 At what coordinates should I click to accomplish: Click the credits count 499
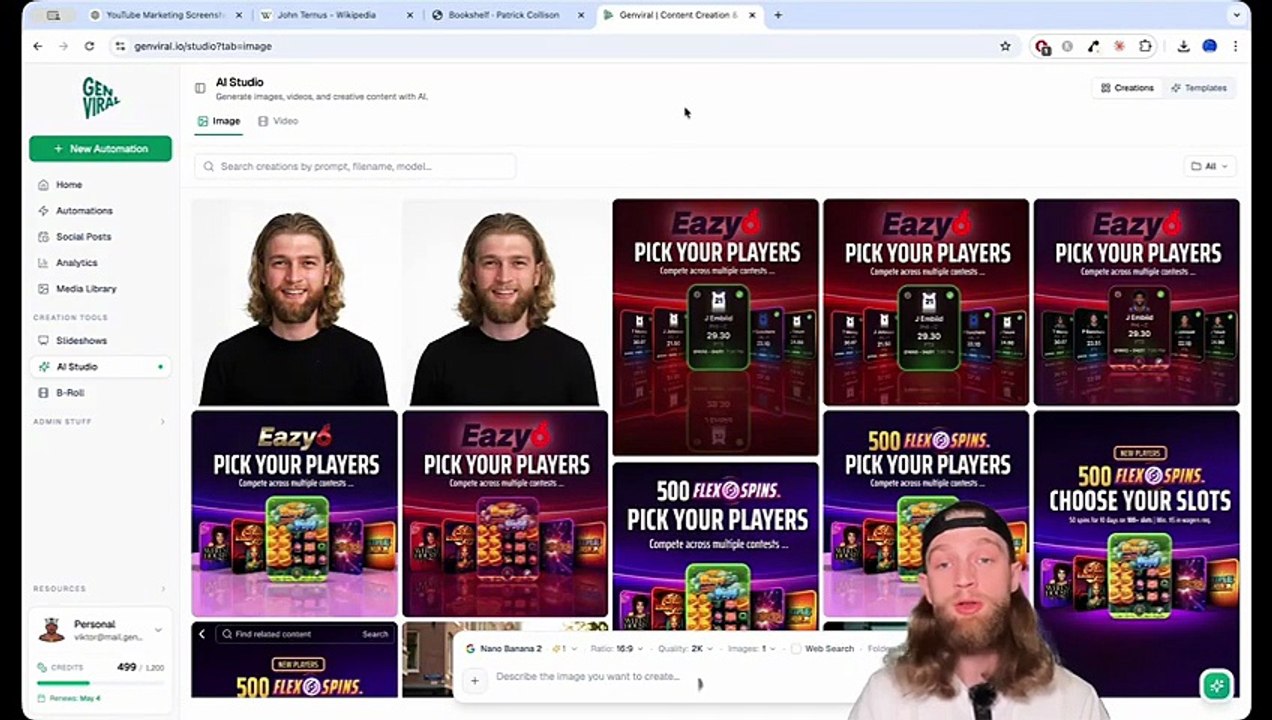127,667
